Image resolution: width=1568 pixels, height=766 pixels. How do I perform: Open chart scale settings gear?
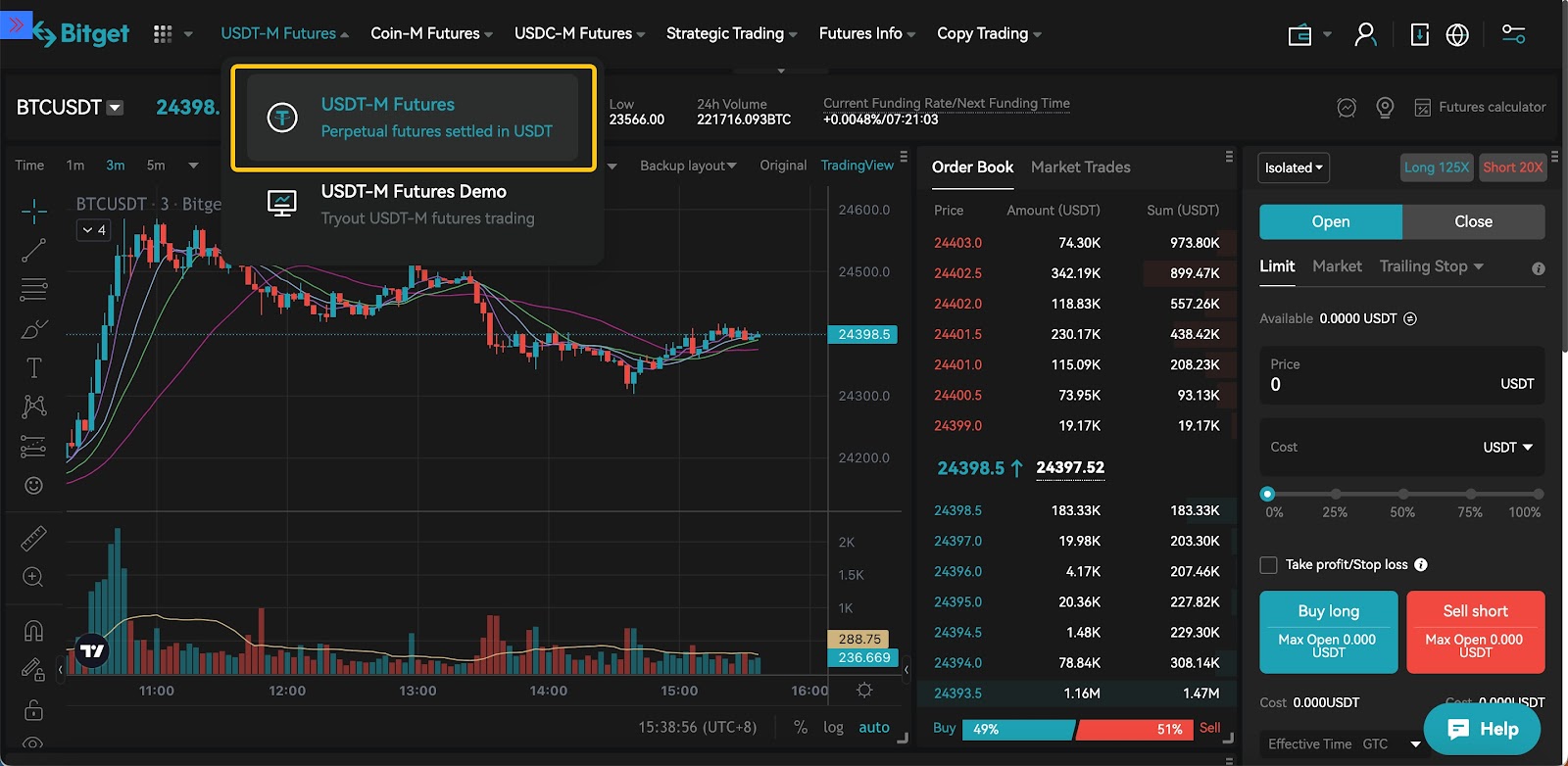pos(864,691)
